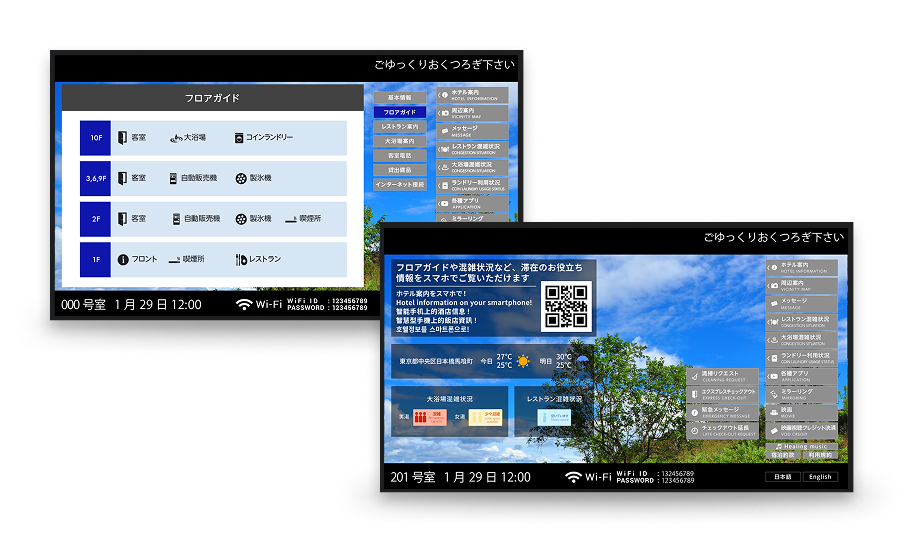
Task: Select the Late Check-Out Request clock icon
Action: pos(694,430)
